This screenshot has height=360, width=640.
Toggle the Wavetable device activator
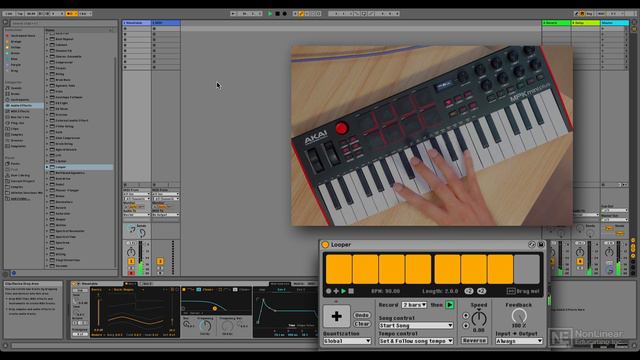tap(74, 284)
